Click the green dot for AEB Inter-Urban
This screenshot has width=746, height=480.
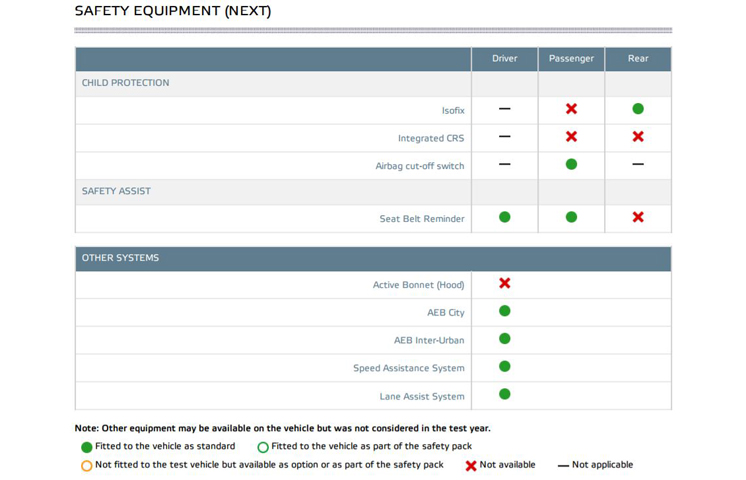click(505, 339)
